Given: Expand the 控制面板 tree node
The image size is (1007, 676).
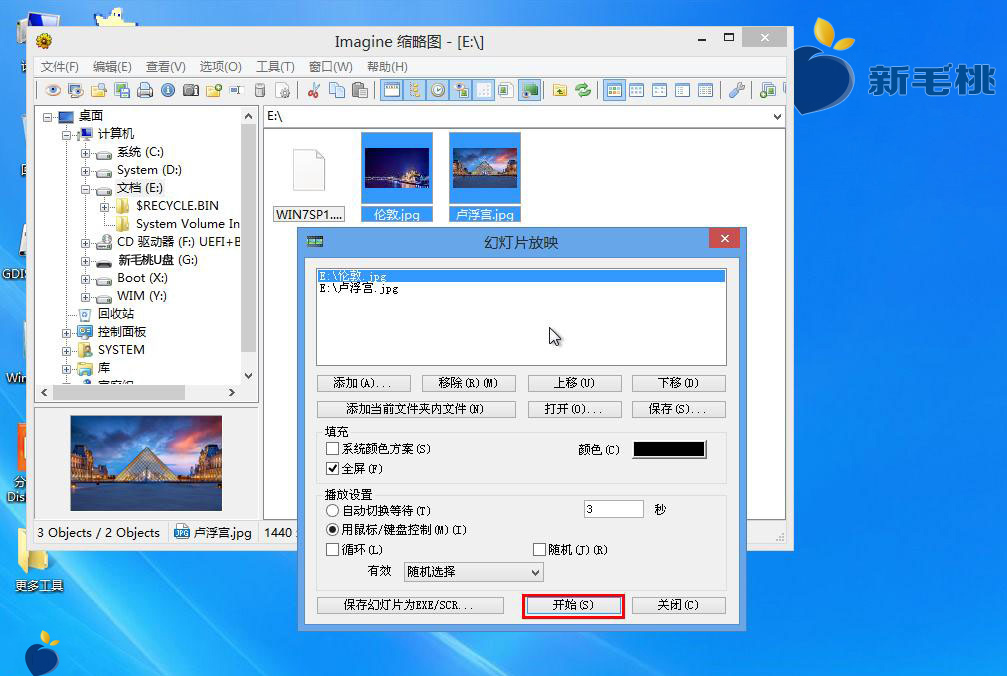Looking at the screenshot, I should tap(66, 333).
